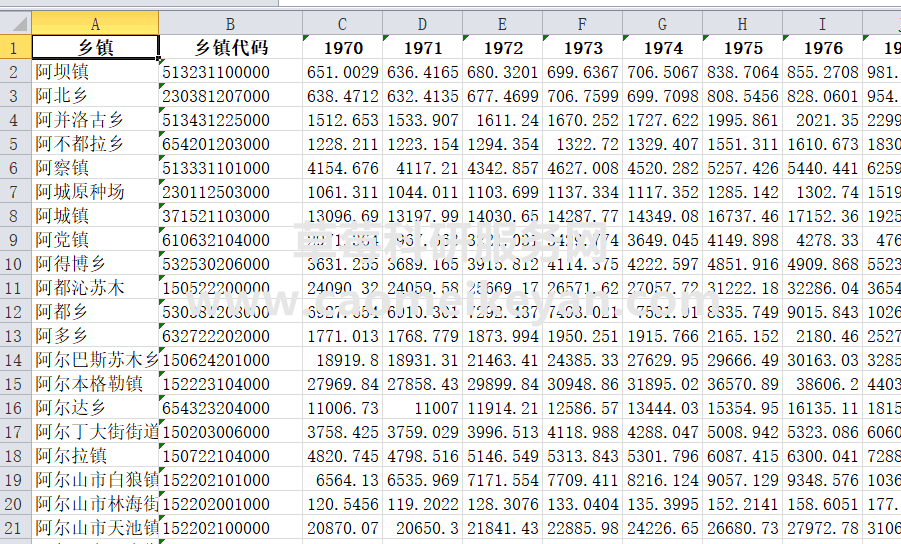
Task: Select the cell with value 651.0029
Action: tap(342, 71)
